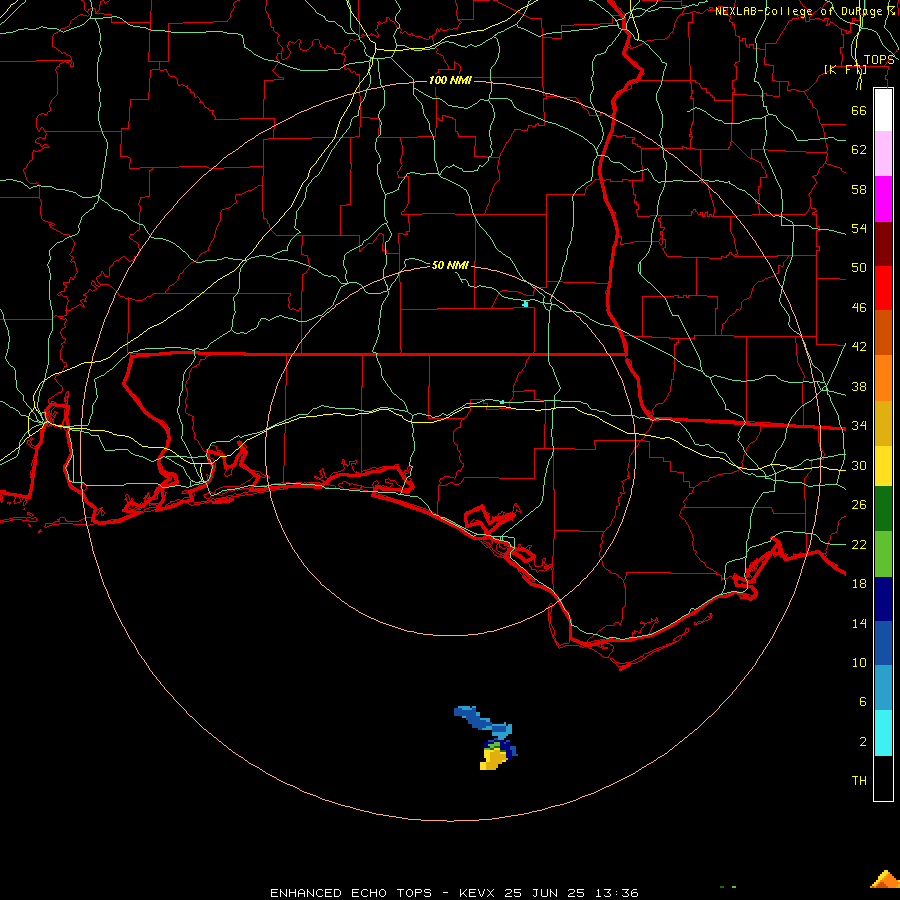The height and width of the screenshot is (900, 900).
Task: Click the '62' legend value
Action: point(859,150)
